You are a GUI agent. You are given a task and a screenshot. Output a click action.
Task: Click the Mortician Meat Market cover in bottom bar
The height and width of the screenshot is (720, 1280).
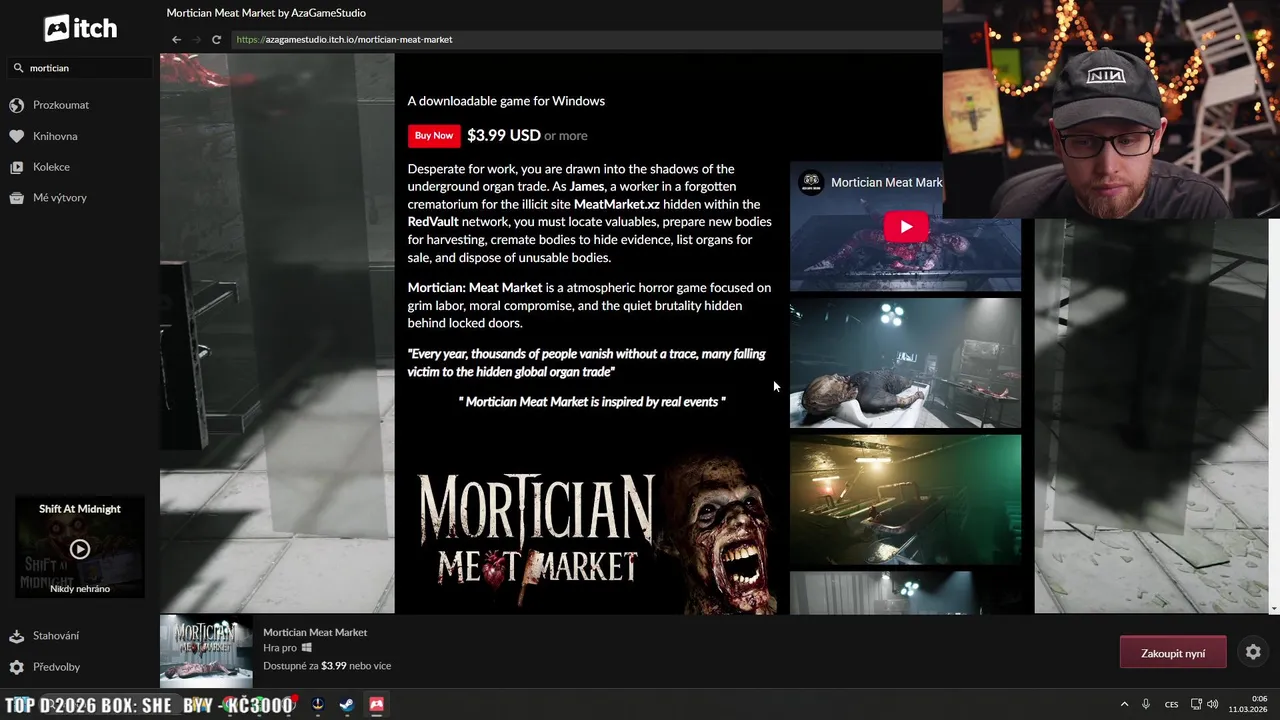pyautogui.click(x=206, y=652)
